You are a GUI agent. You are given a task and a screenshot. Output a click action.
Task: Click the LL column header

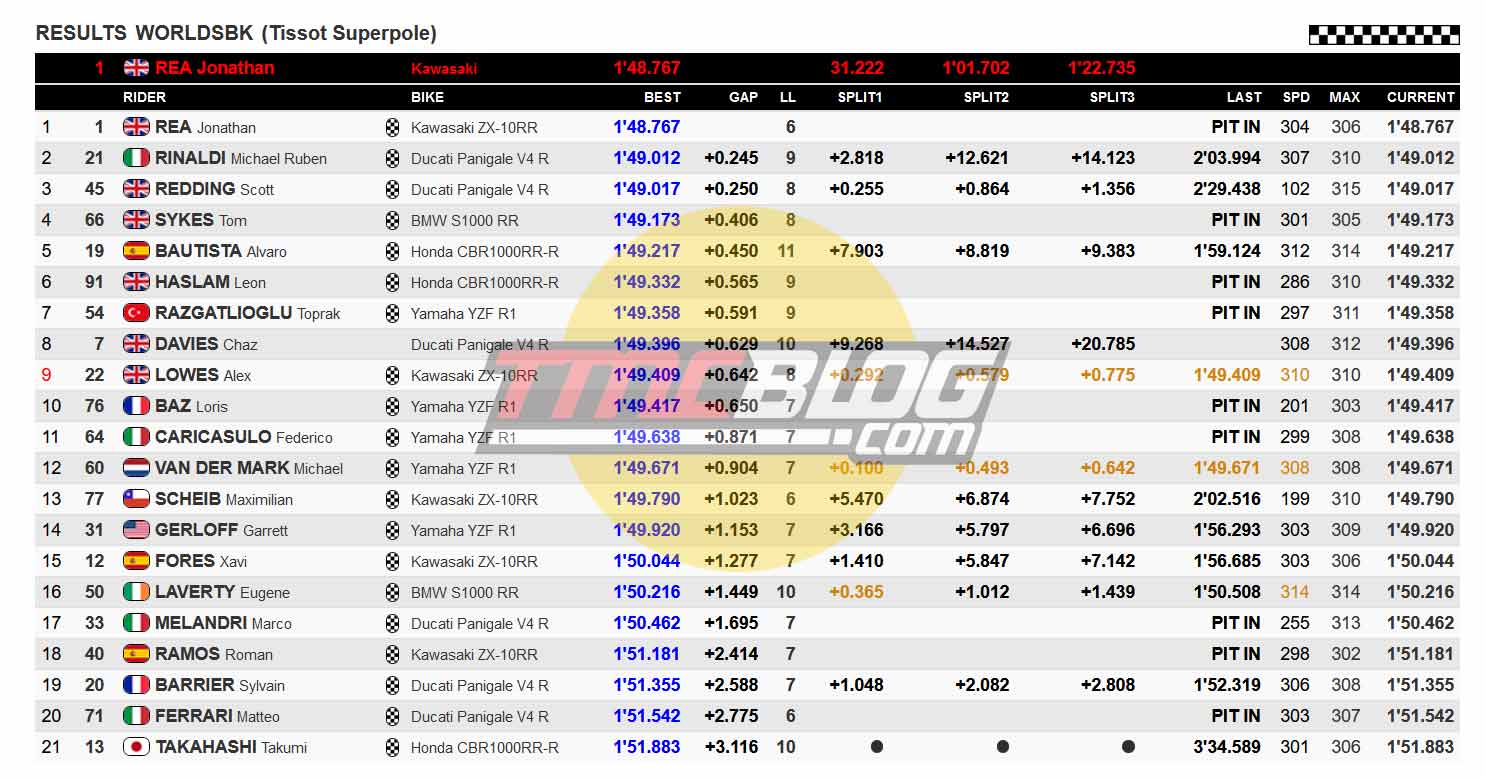click(x=788, y=97)
